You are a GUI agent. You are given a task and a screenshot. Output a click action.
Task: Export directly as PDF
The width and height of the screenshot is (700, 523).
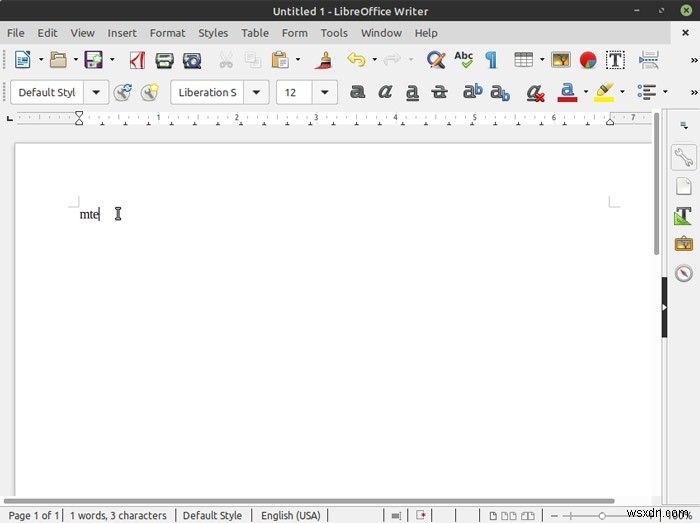point(137,60)
